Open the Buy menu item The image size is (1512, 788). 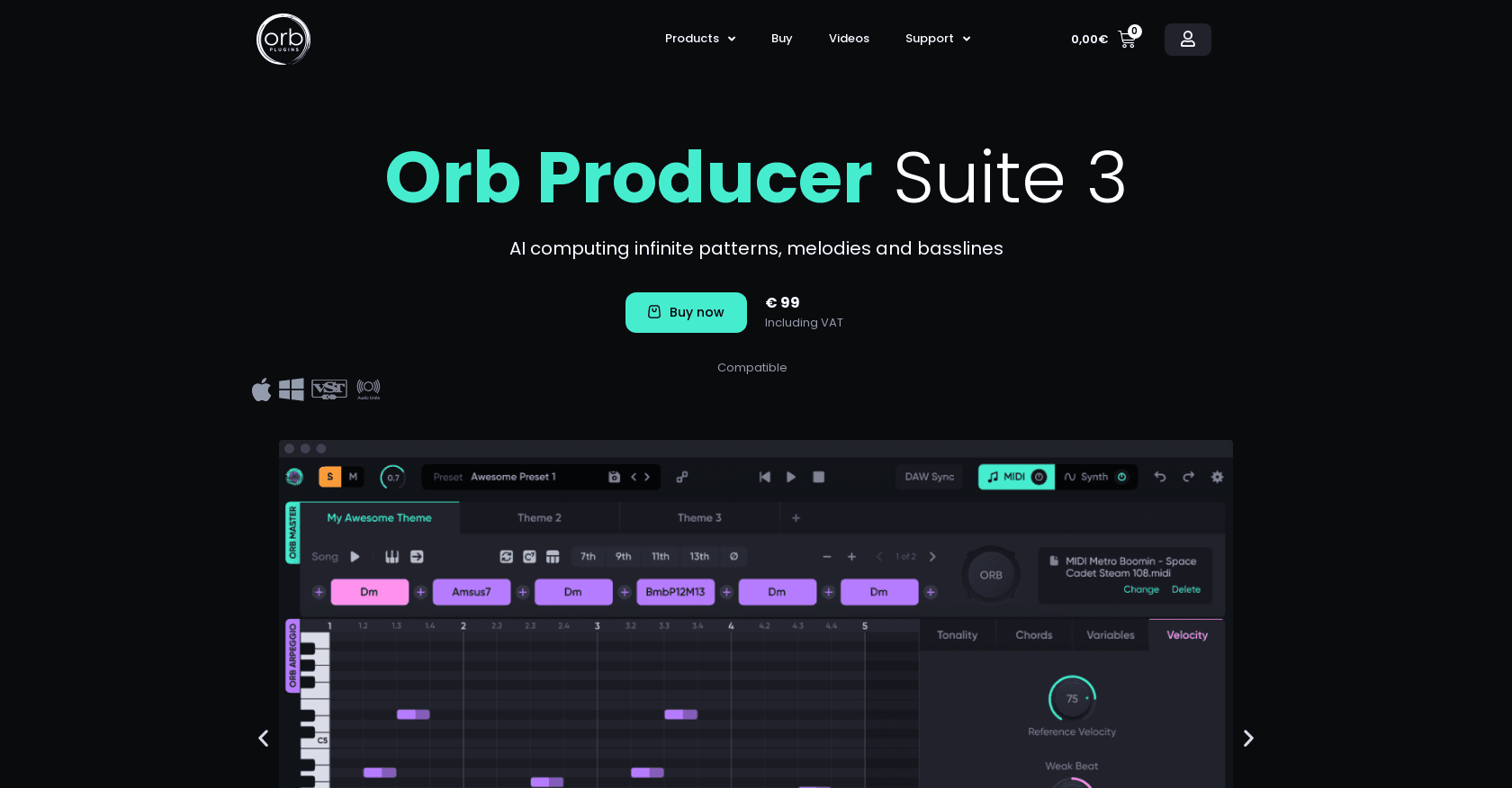[x=781, y=39]
